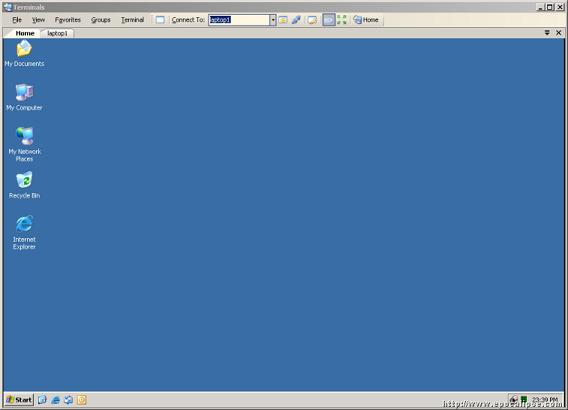Click the Home toolbar button
This screenshot has width=568, height=410.
coord(366,20)
